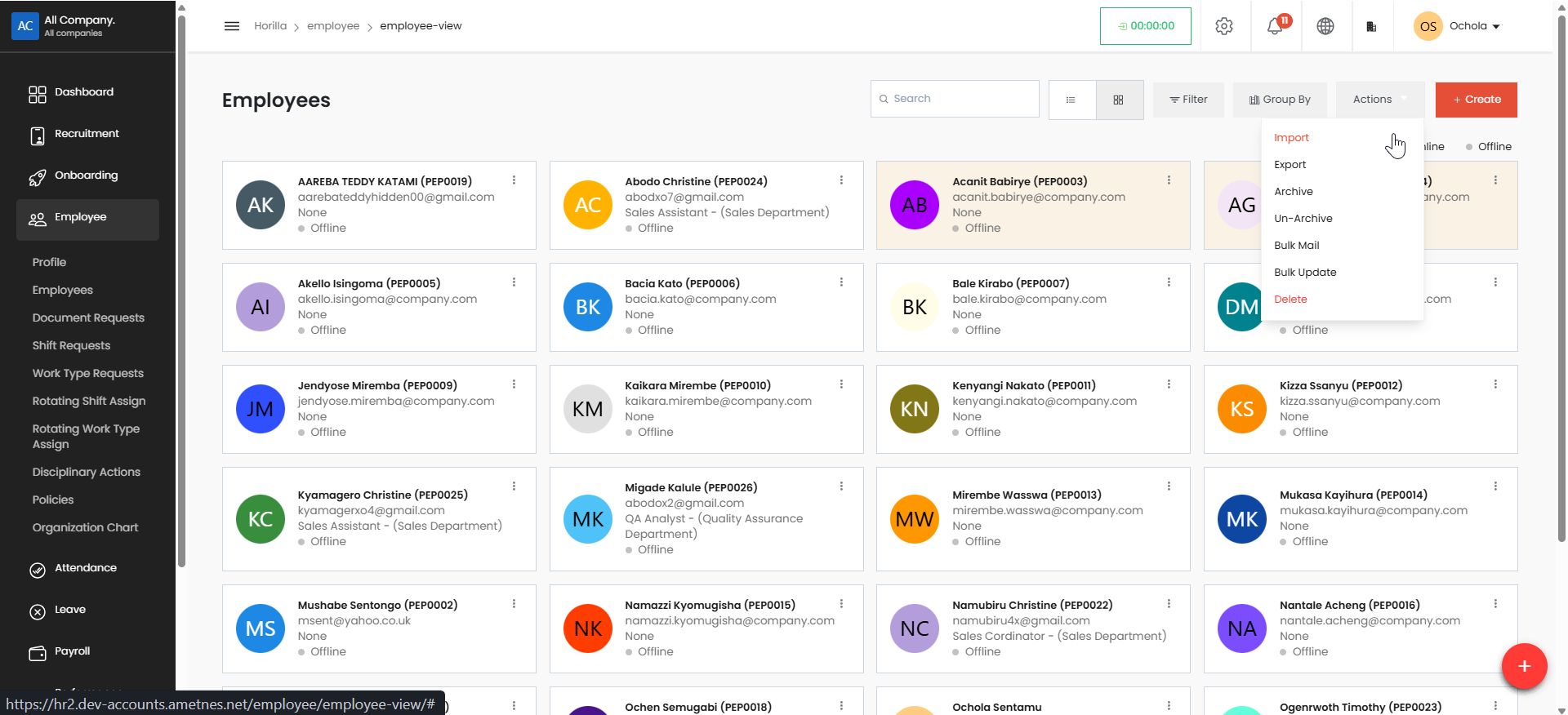The image size is (1568, 715).
Task: Open options menu for Kizza Ssanyu
Action: [x=1495, y=384]
